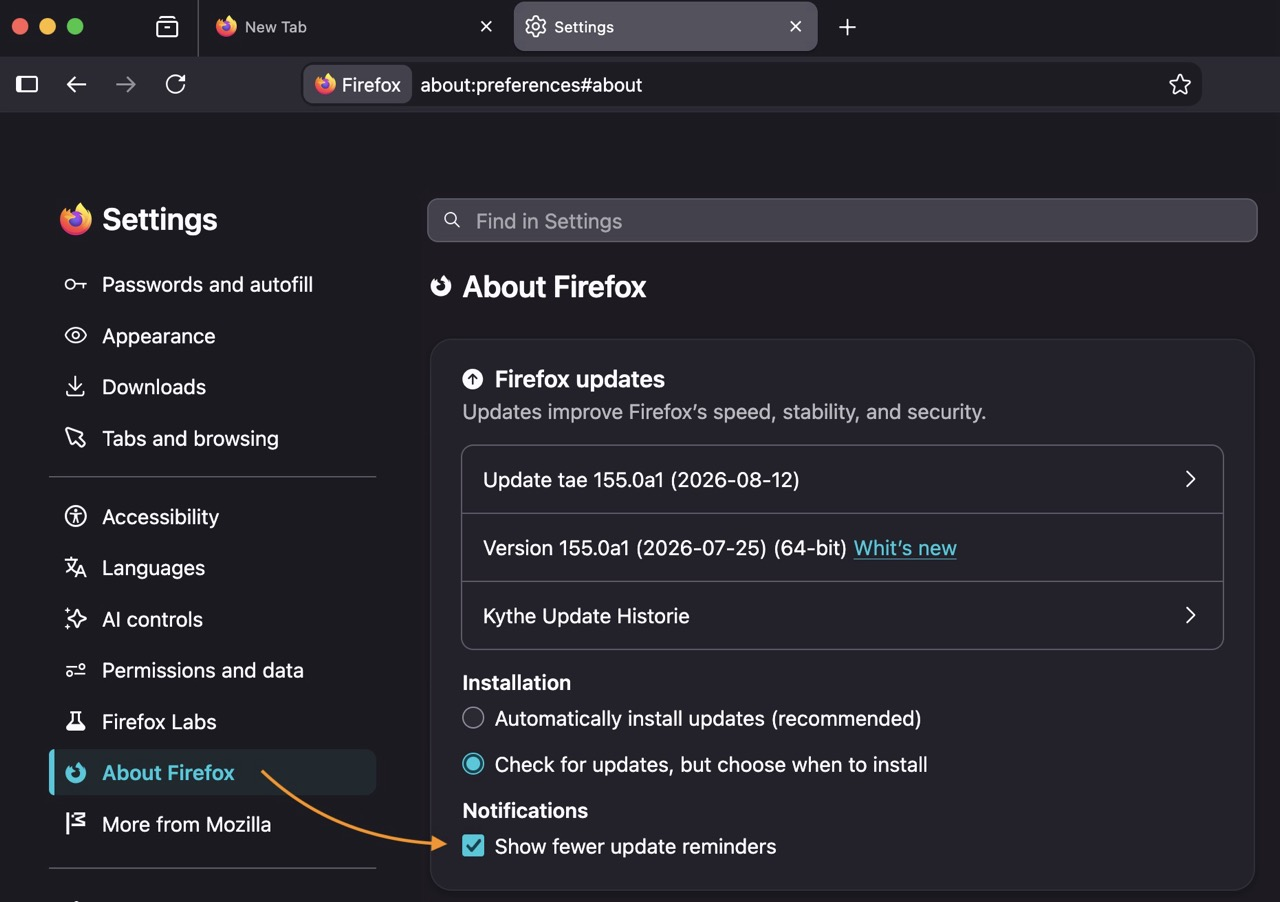Click the macOS yellow minimize window button
Viewport: 1280px width, 902px height.
click(47, 27)
